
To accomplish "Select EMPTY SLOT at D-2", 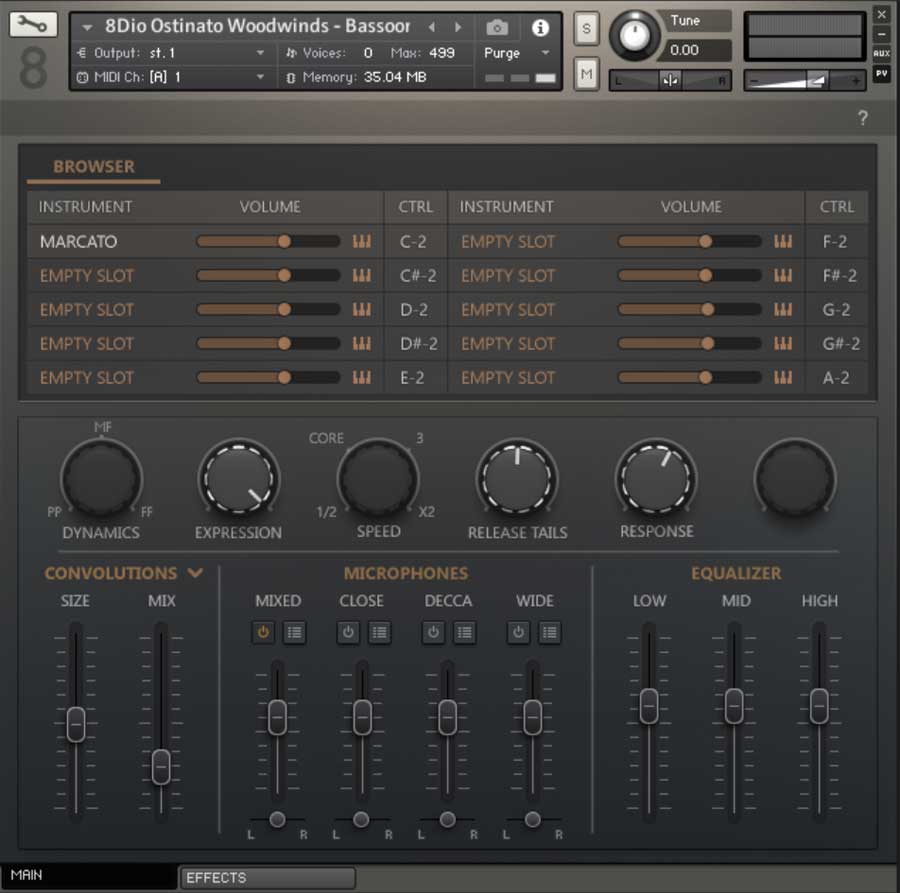I will tap(87, 310).
